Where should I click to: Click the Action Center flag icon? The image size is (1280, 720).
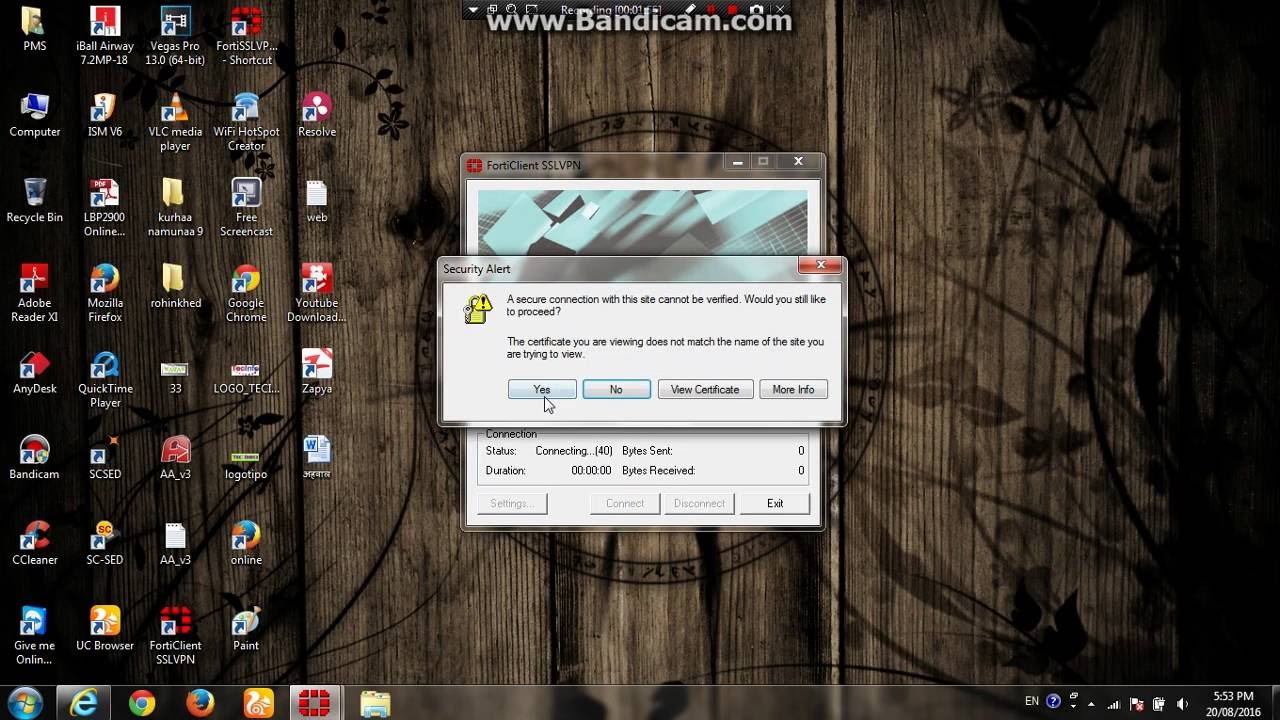click(1137, 704)
